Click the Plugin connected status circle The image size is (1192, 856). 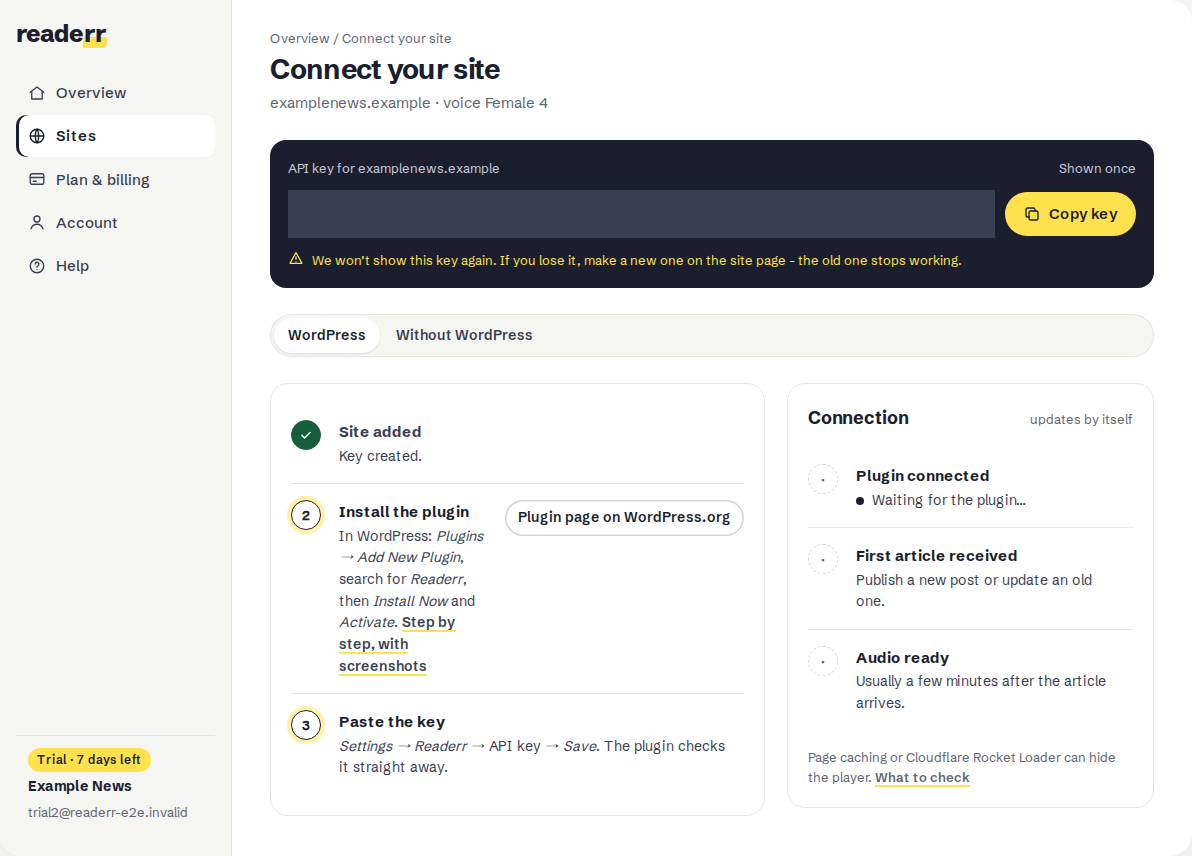(x=823, y=480)
